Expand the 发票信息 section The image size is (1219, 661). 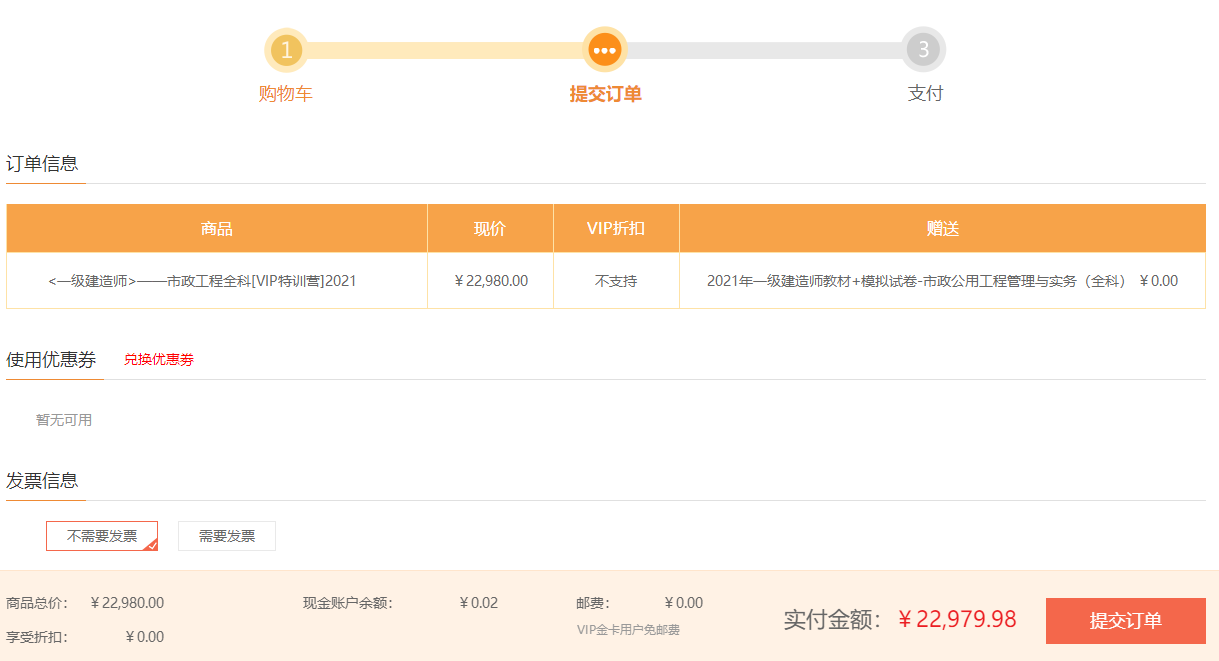pyautogui.click(x=45, y=480)
